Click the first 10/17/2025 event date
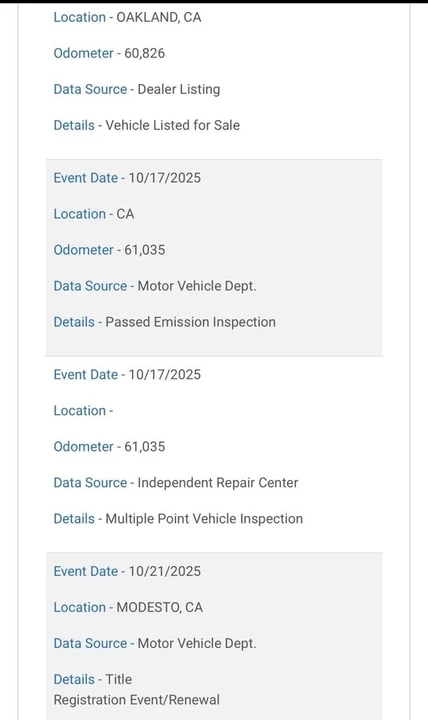 pos(164,178)
